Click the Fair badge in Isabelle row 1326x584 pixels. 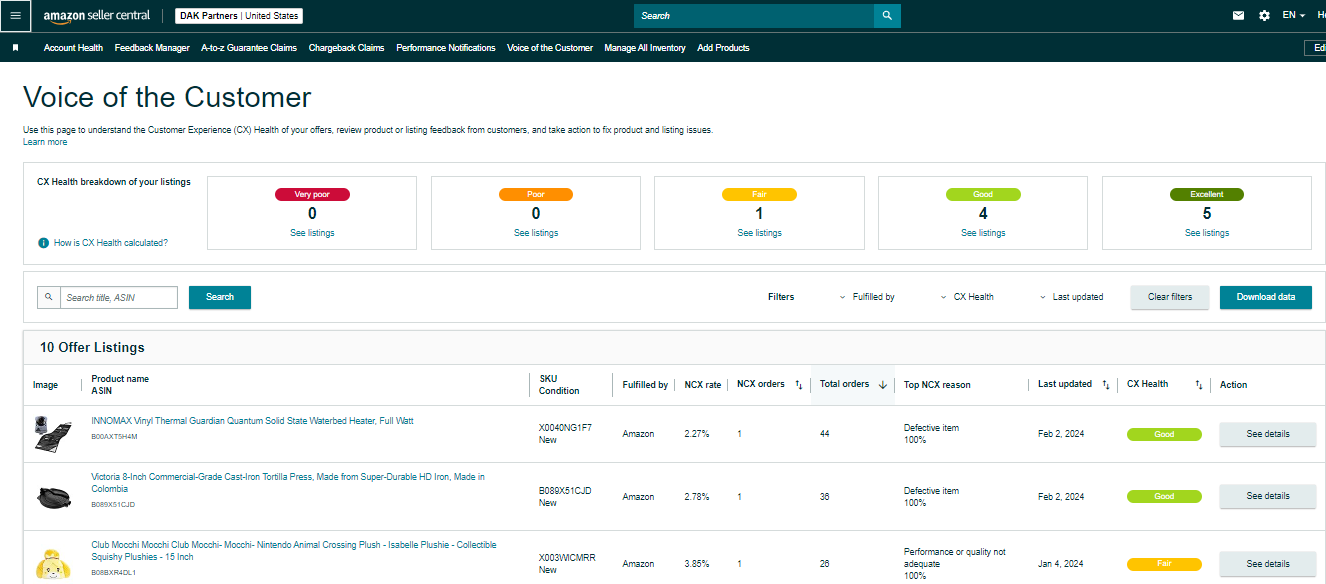1164,564
